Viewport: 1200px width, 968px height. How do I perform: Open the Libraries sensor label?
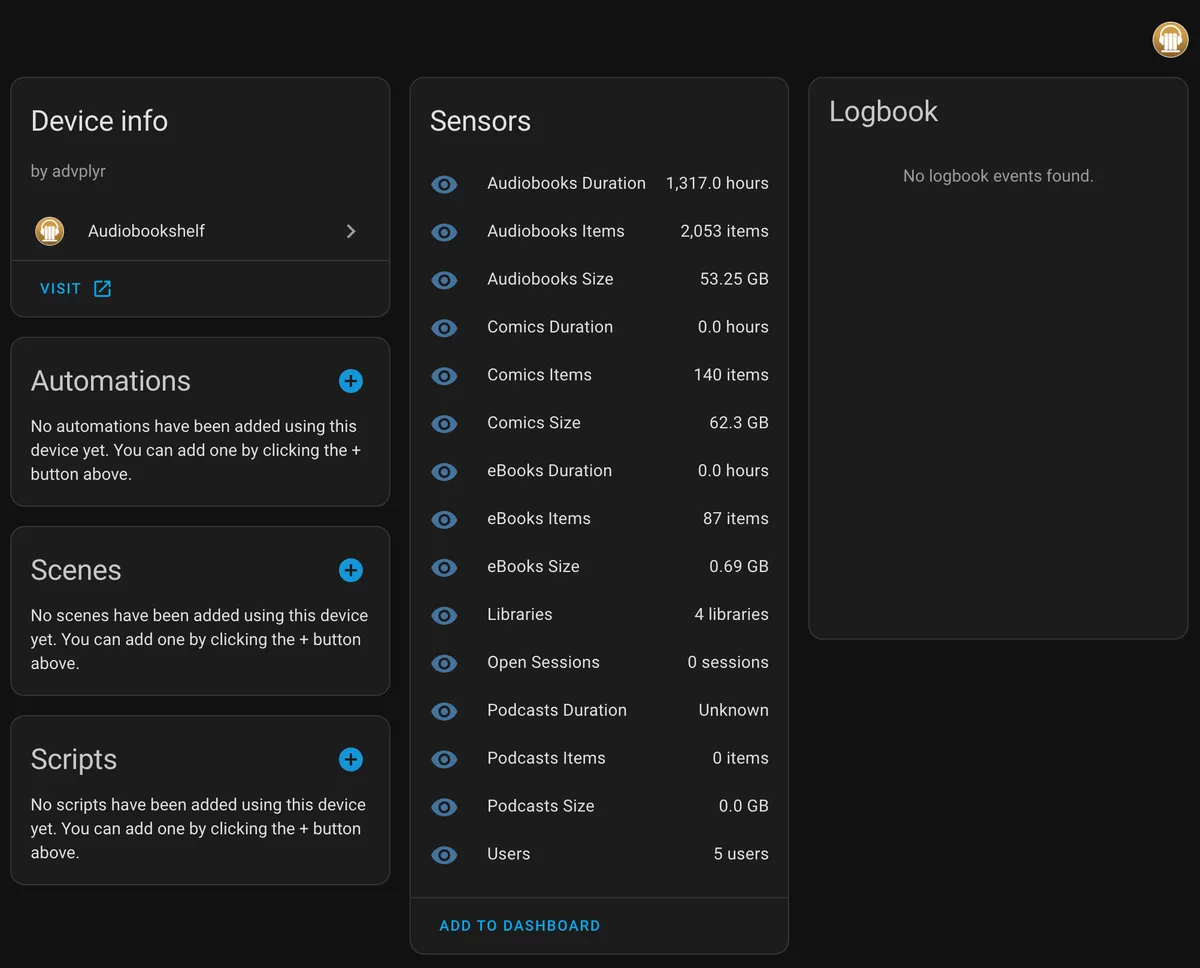[520, 615]
